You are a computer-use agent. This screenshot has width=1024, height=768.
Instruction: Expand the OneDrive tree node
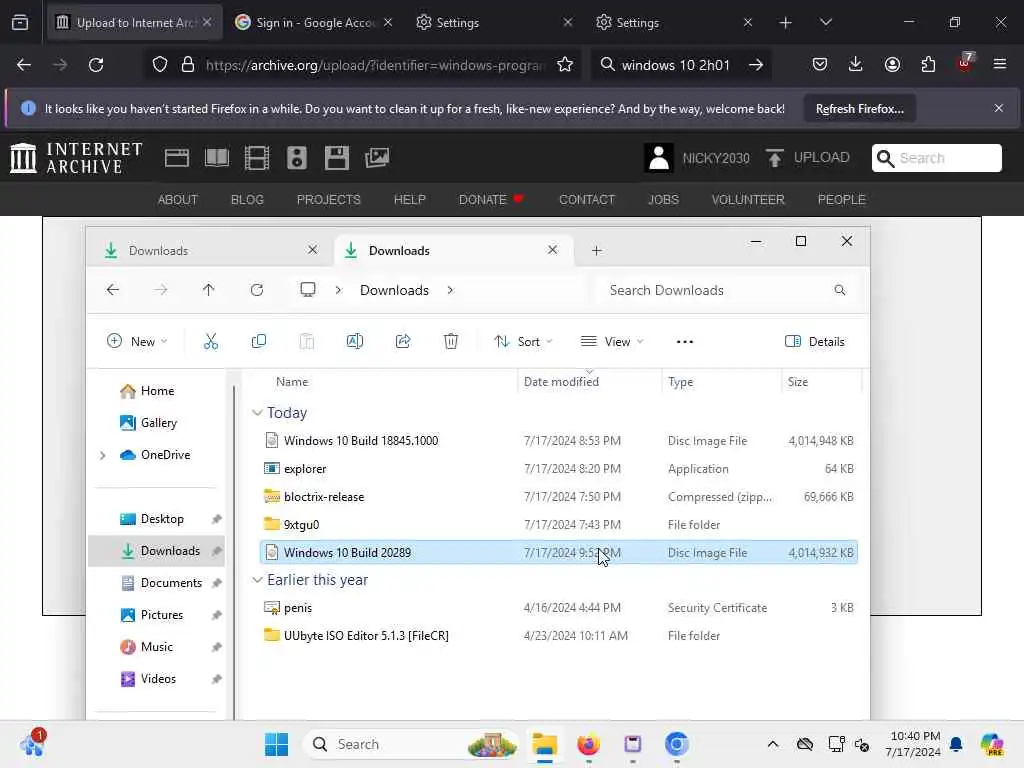pyautogui.click(x=103, y=455)
